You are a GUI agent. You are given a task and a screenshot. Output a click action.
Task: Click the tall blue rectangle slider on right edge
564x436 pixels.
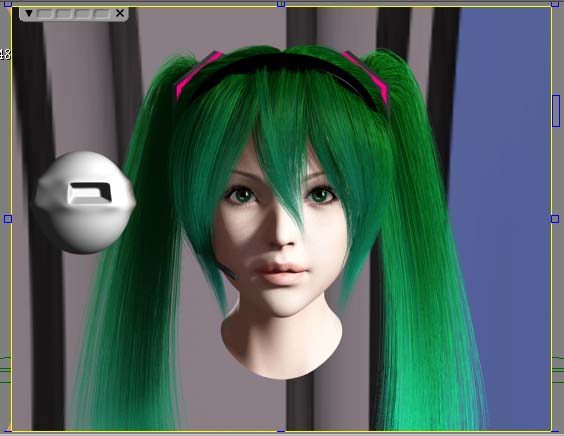pyautogui.click(x=556, y=111)
